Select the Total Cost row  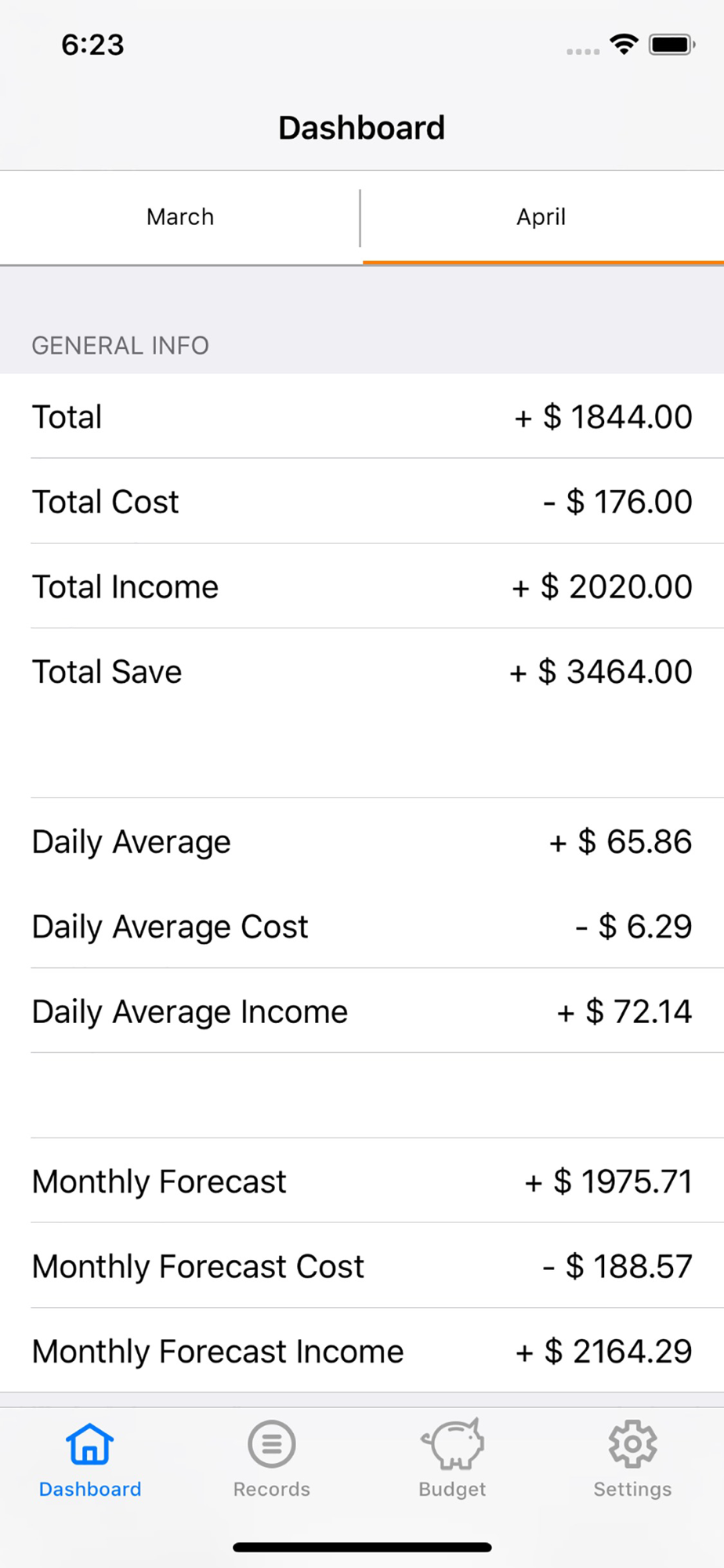point(362,501)
